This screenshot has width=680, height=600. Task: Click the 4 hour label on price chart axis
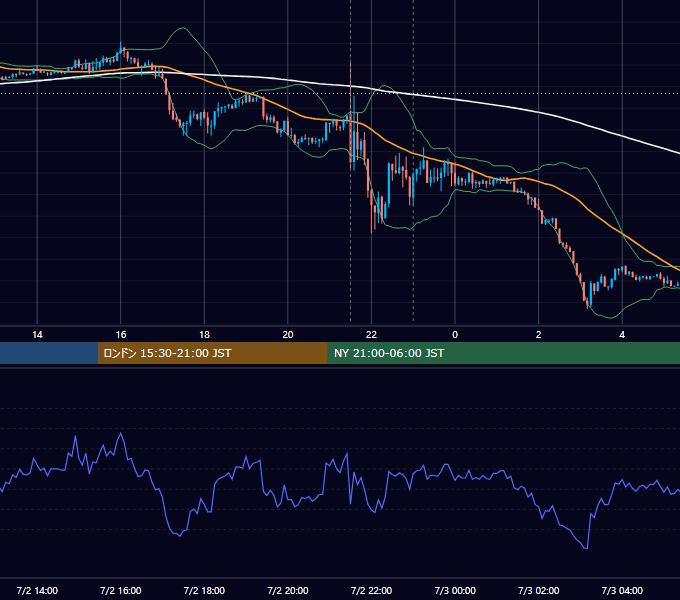622,335
